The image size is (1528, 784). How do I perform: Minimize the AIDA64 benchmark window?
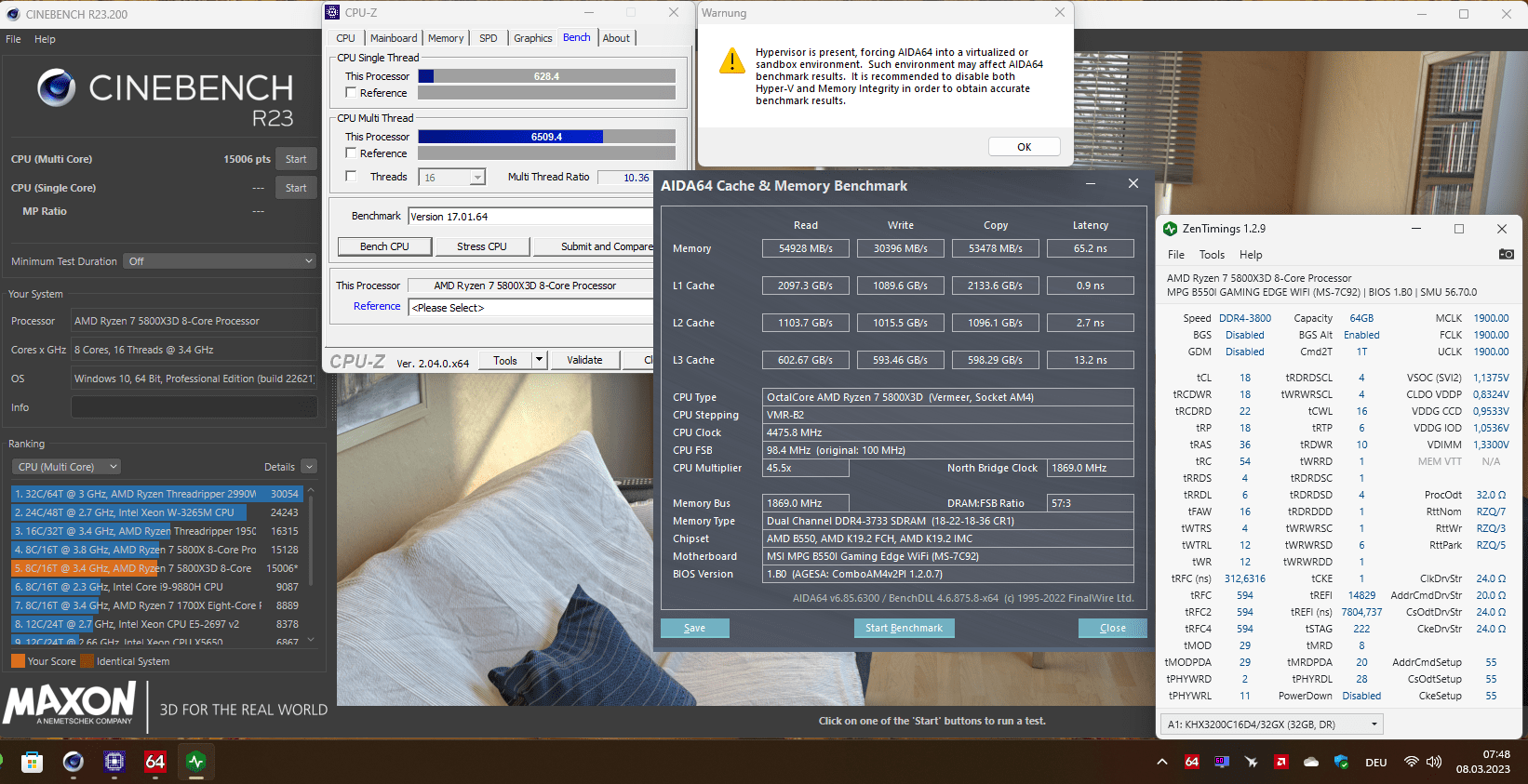coord(1091,184)
